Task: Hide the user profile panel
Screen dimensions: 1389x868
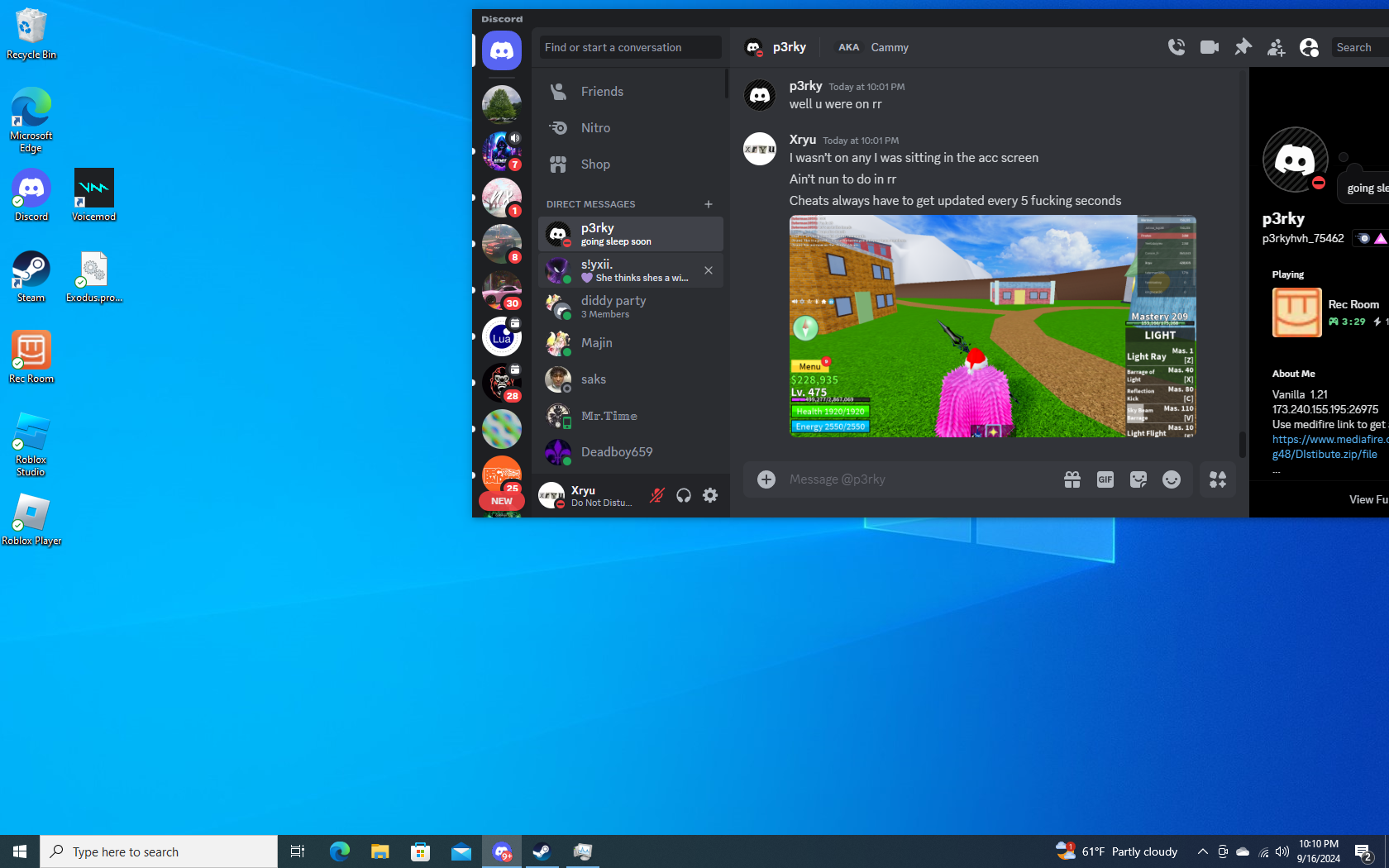Action: pyautogui.click(x=1309, y=47)
